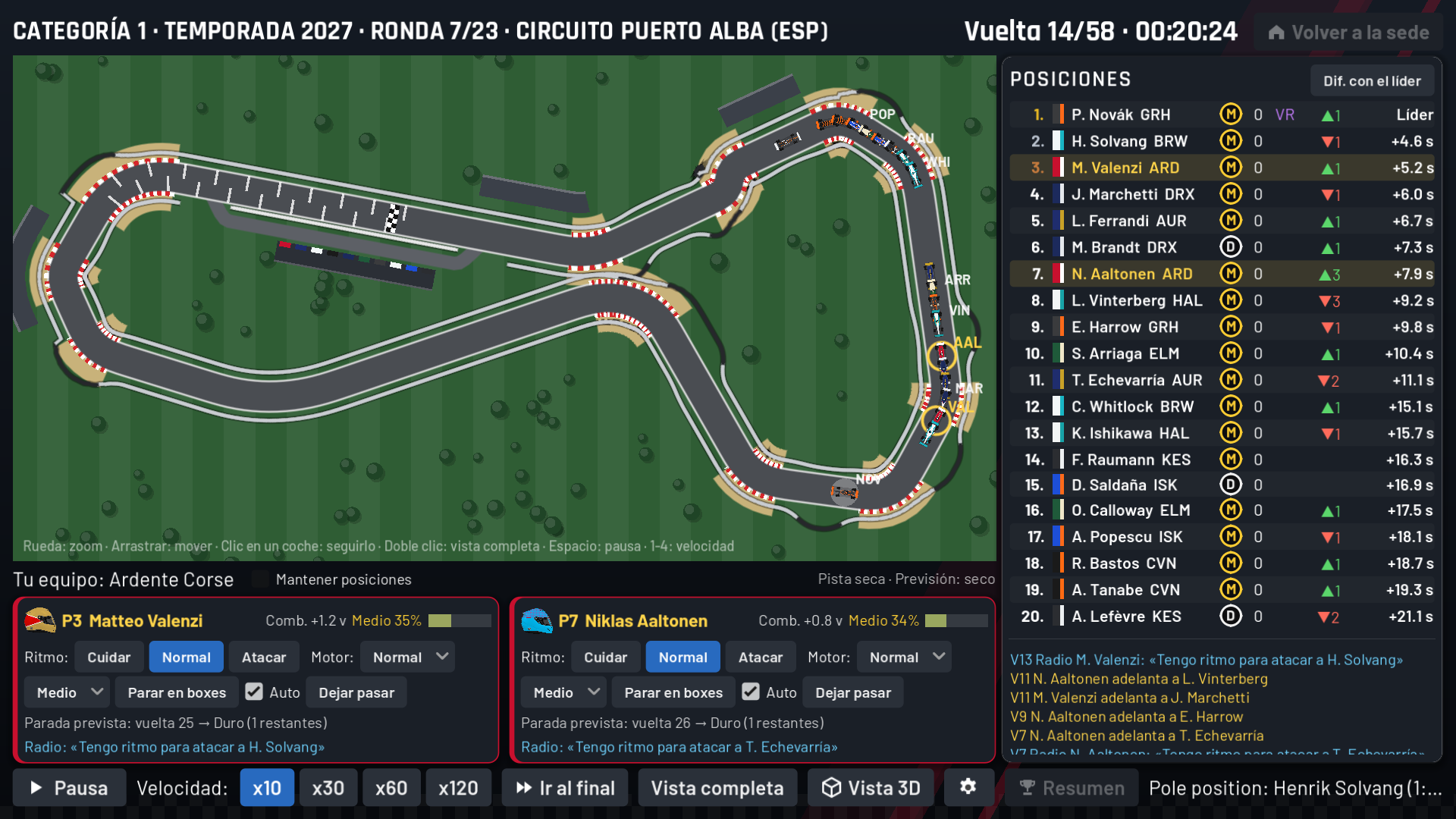Image resolution: width=1456 pixels, height=819 pixels.
Task: Click M. Valenzi's red team color stripe
Action: [1058, 168]
